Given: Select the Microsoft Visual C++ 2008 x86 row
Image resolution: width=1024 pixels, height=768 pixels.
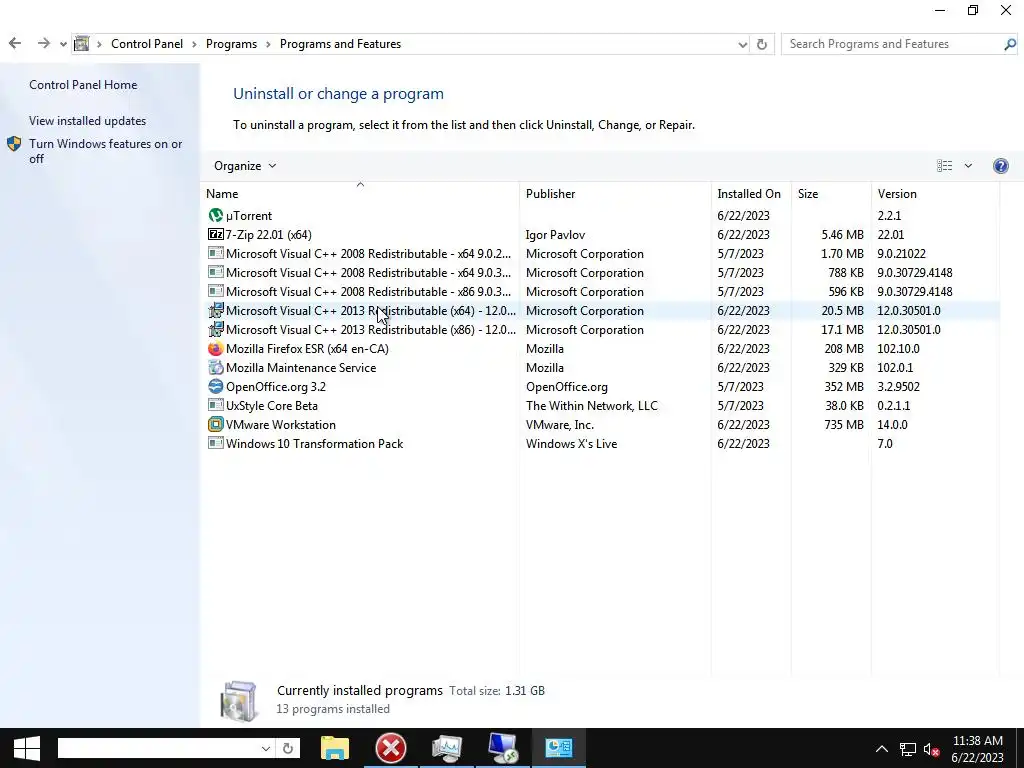Looking at the screenshot, I should tap(601, 291).
